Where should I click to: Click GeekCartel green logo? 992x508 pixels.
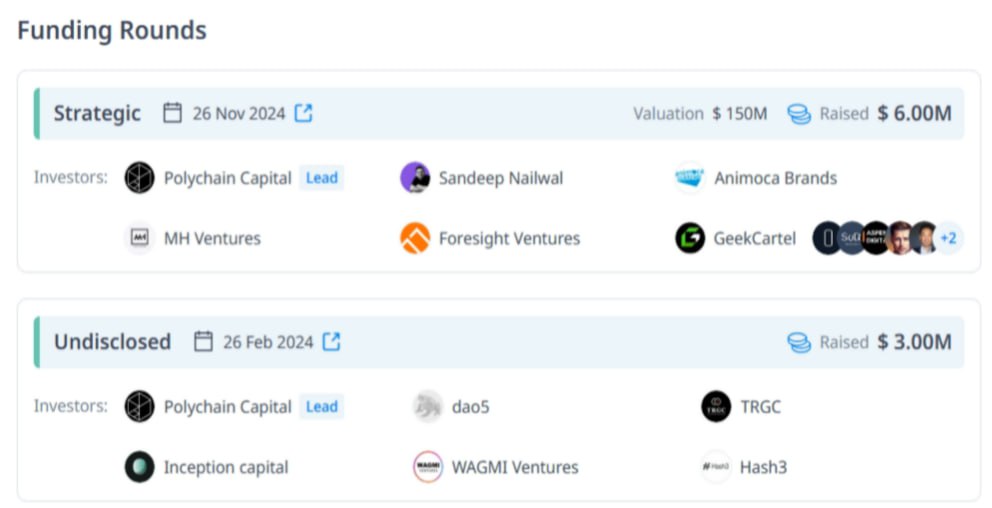click(x=690, y=238)
